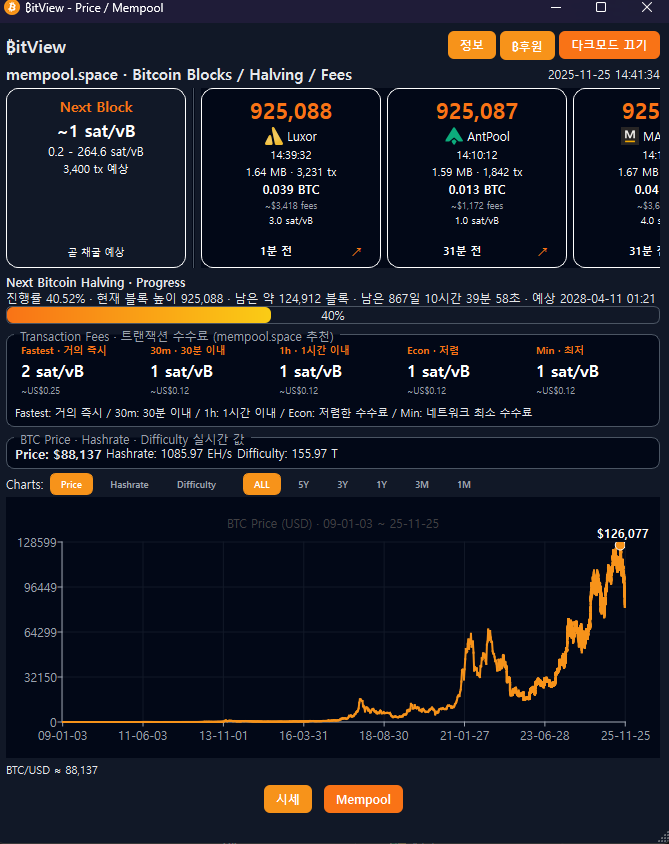Image resolution: width=669 pixels, height=844 pixels.
Task: Click the Next Block card
Action: point(96,178)
